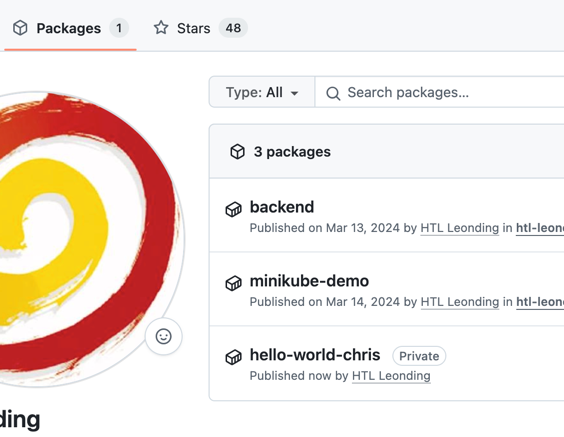Click the container icon next to backend

coord(233,209)
